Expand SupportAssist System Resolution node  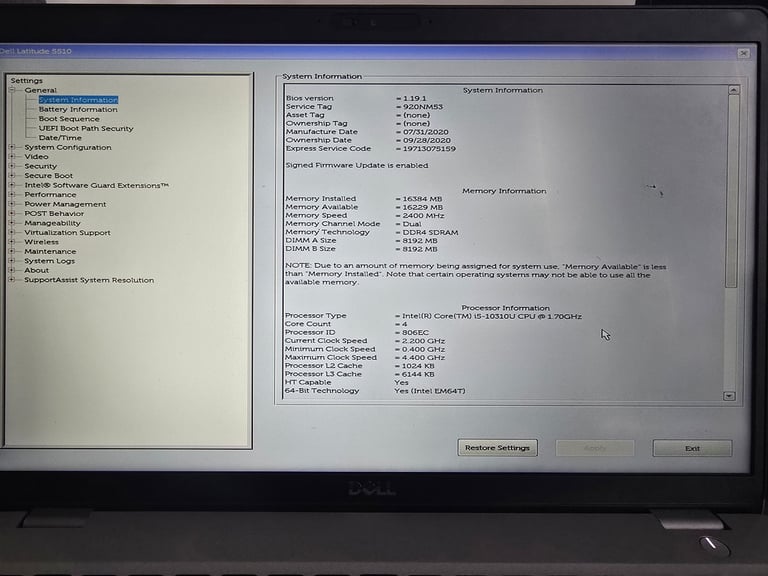[12, 280]
